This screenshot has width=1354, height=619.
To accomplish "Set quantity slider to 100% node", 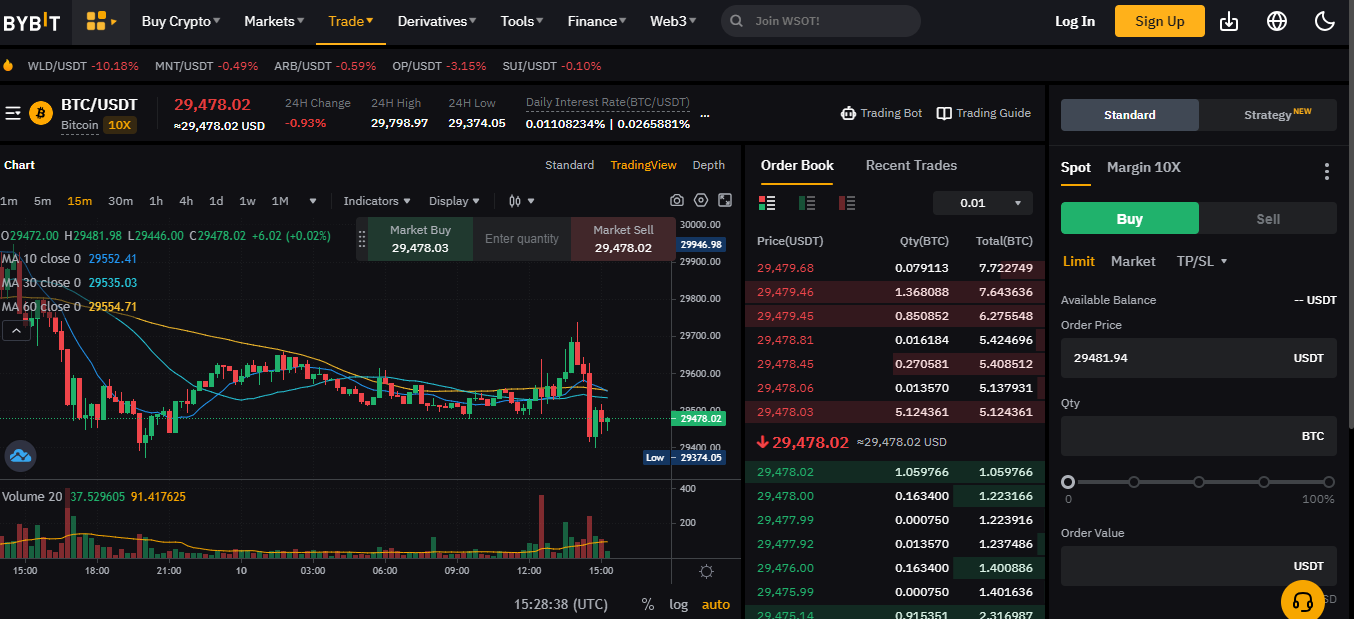I will pos(1329,482).
